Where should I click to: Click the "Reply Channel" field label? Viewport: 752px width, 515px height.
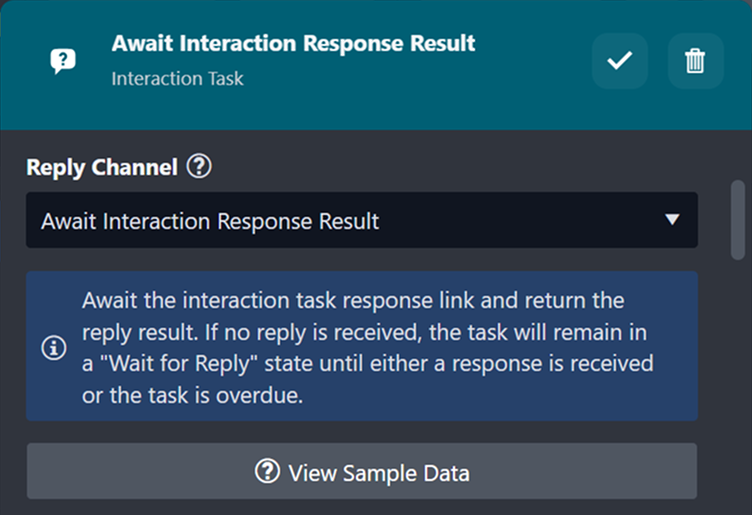click(101, 168)
